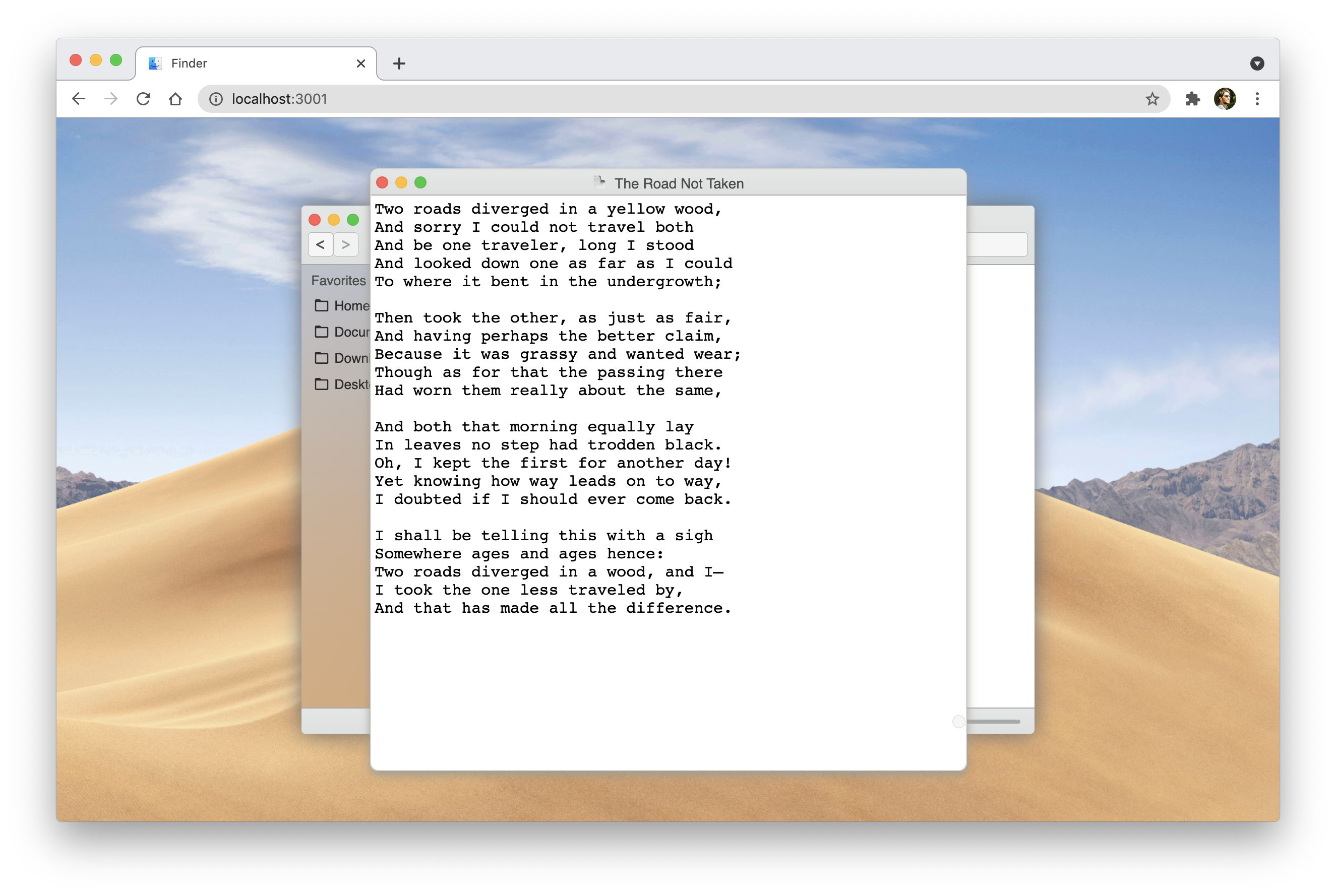Click line 'Two roads diverged in a yellow wood,'
Image resolution: width=1336 pixels, height=896 pixels.
coord(548,209)
